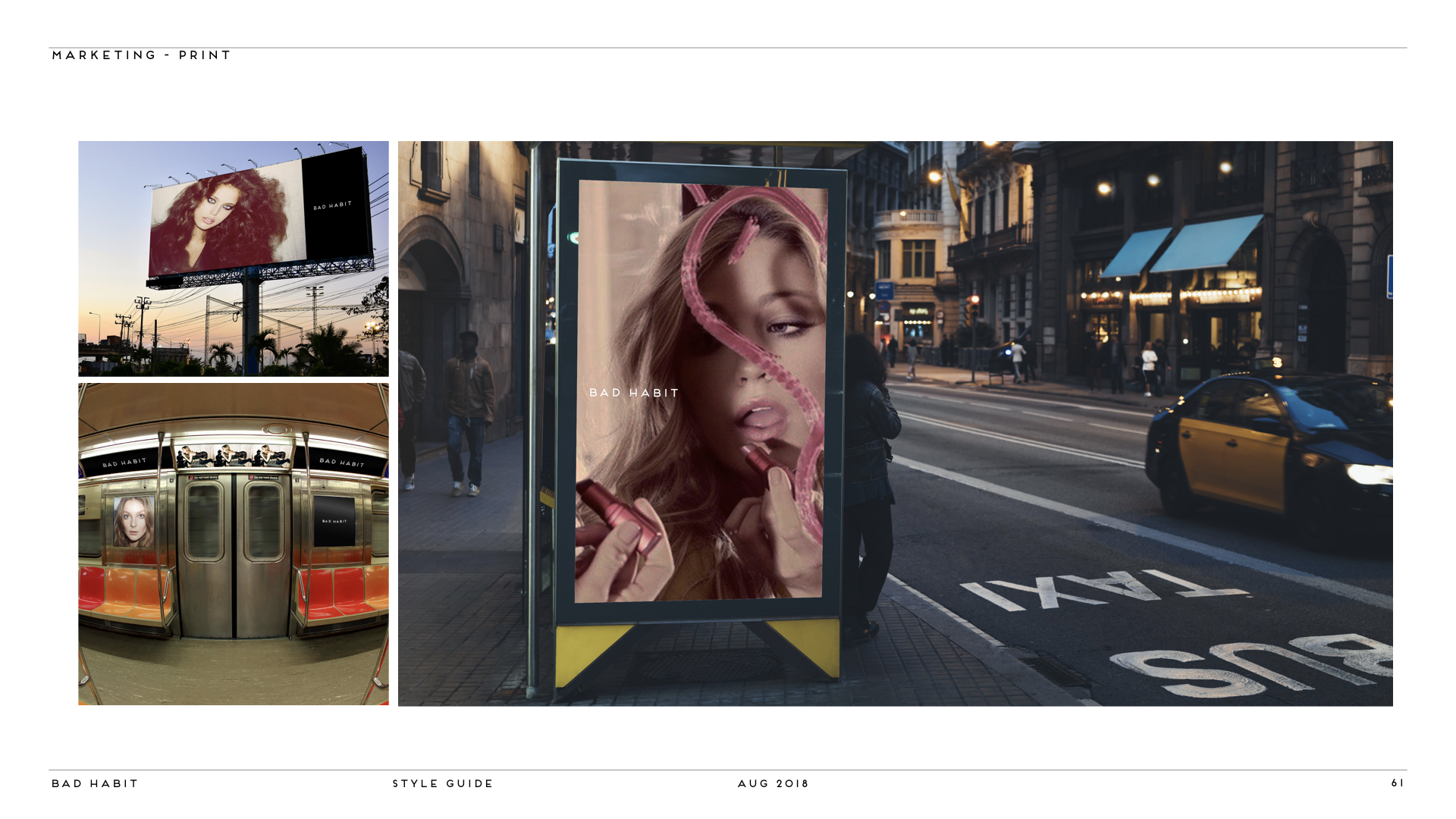The image size is (1456, 819).
Task: Click BAD HABIT logo on bus stop poster
Action: (x=634, y=393)
